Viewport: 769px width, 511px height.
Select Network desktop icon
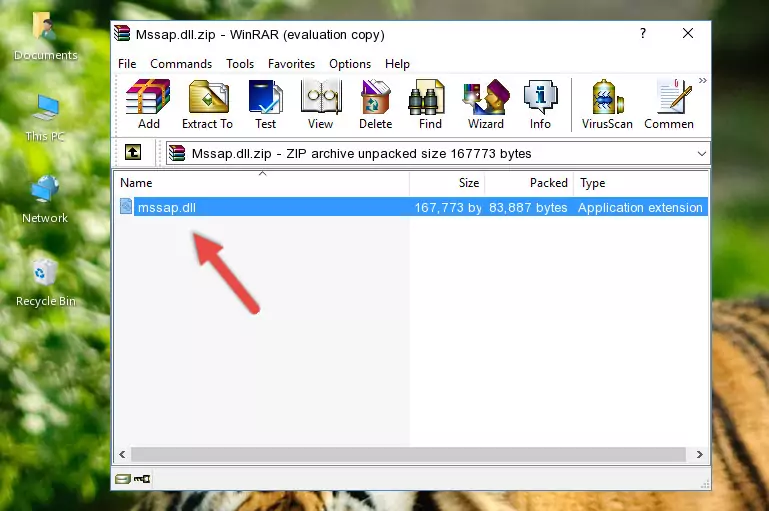pyautogui.click(x=45, y=200)
